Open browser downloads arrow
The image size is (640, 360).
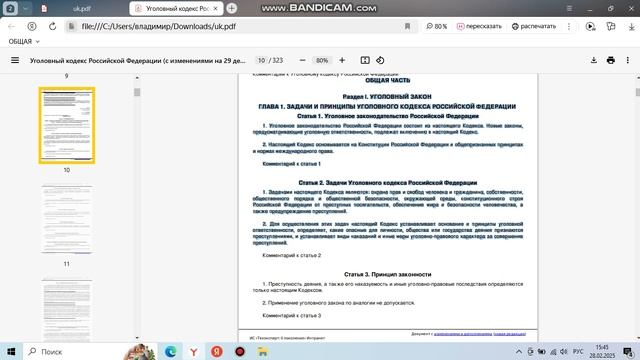(631, 27)
